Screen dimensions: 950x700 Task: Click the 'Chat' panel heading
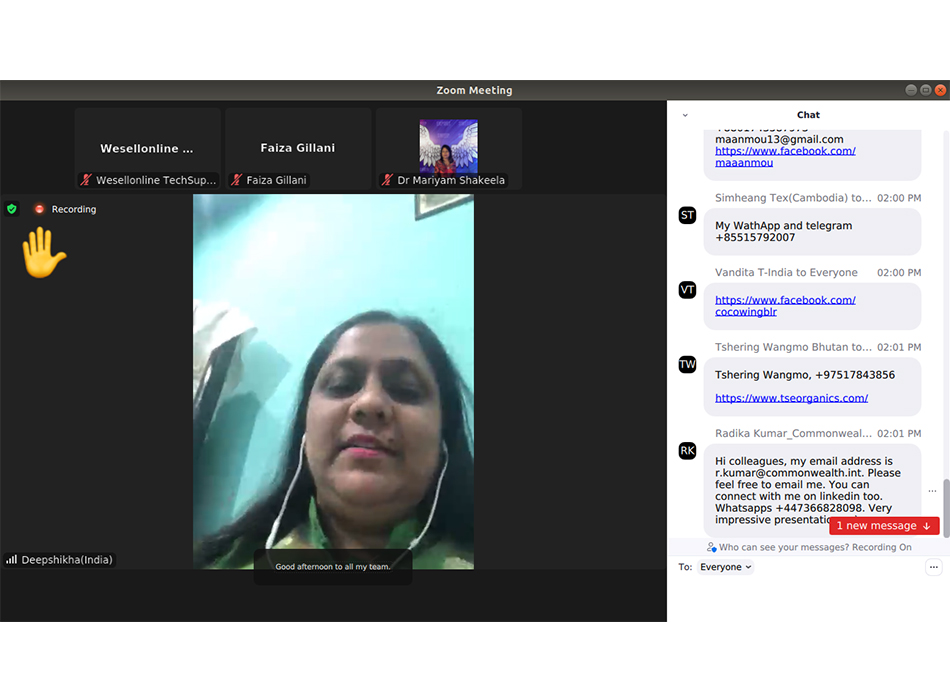point(808,115)
